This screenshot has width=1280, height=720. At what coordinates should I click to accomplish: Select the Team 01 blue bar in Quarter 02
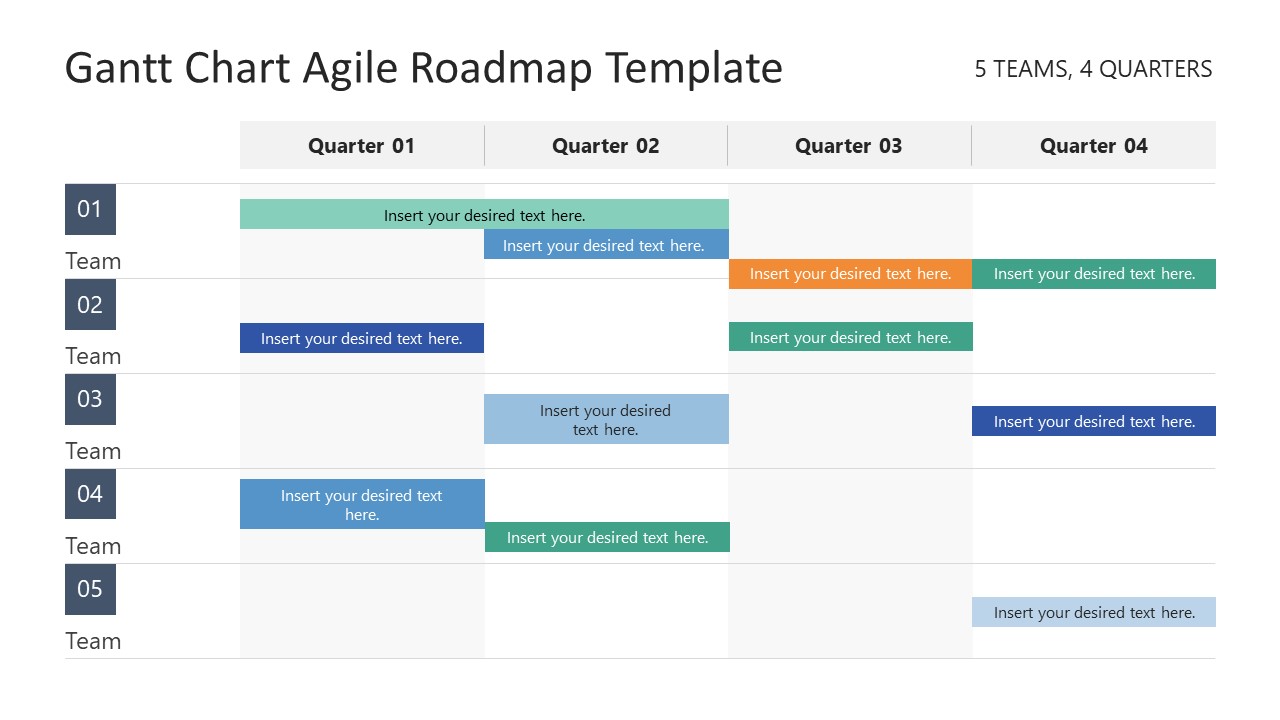coord(606,245)
